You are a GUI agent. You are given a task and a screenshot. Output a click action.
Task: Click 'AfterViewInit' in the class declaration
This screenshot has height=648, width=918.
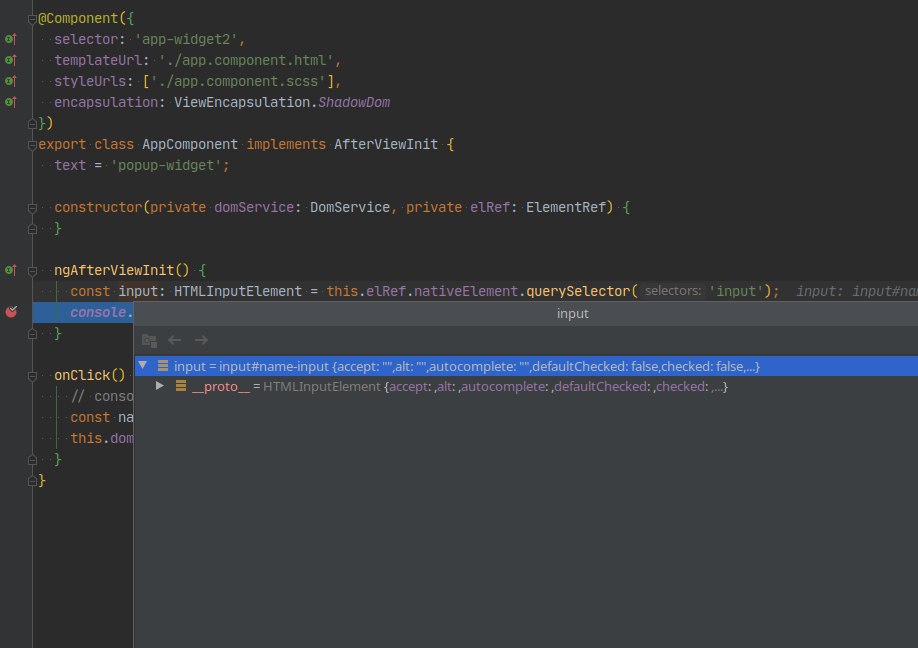[x=386, y=145]
